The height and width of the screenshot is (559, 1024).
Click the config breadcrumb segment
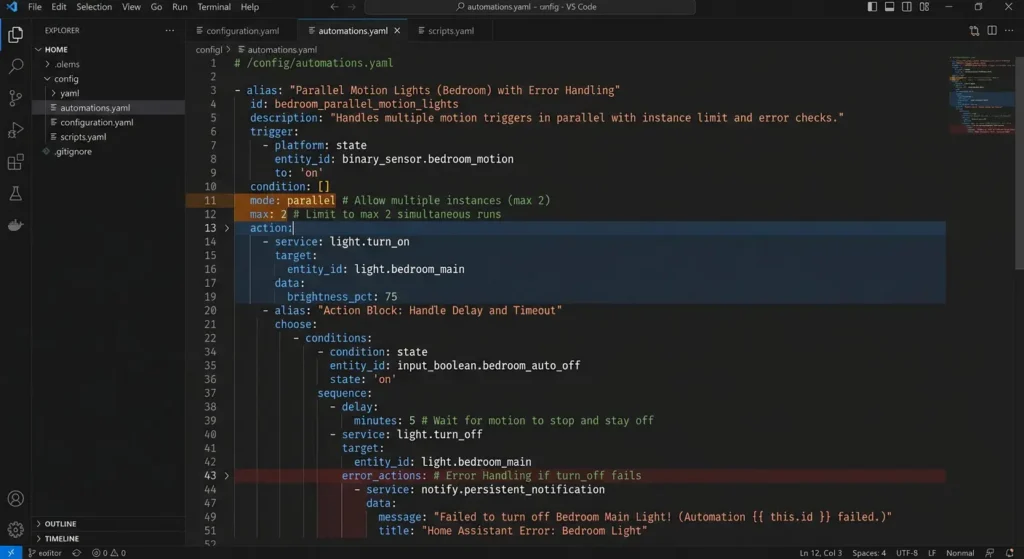click(x=209, y=50)
